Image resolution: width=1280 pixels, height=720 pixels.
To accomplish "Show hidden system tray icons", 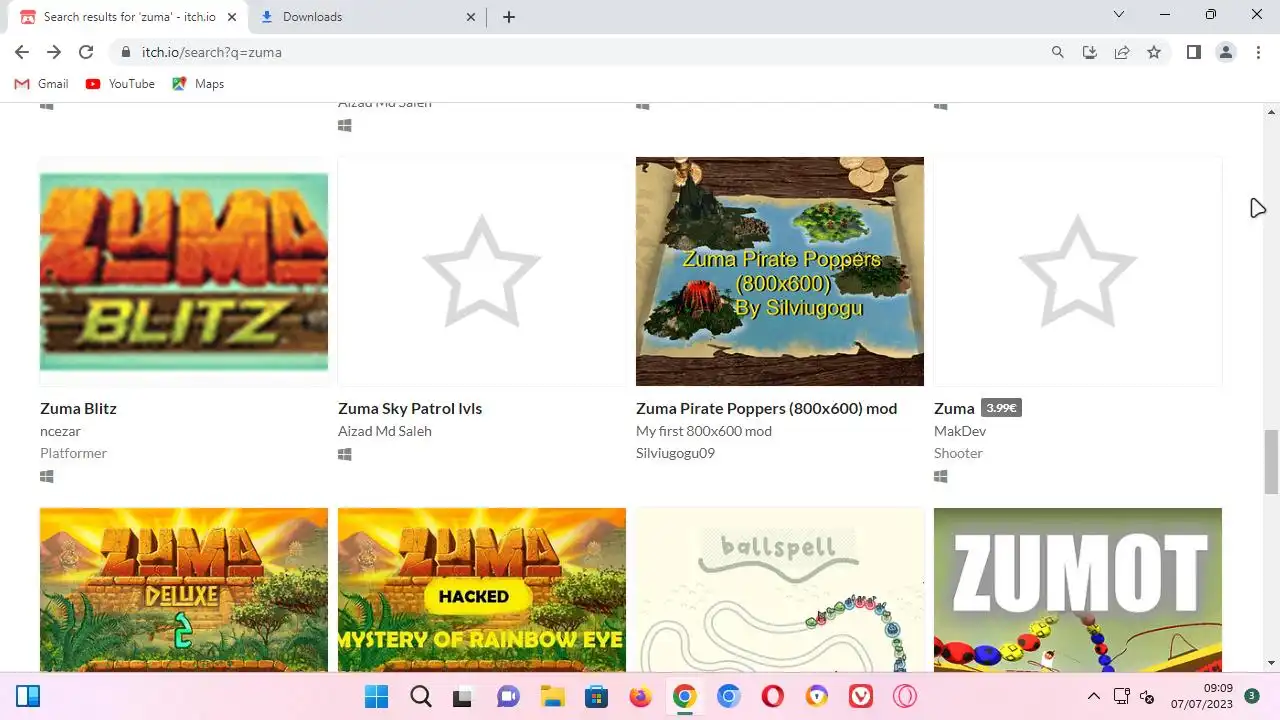I will (x=1093, y=696).
